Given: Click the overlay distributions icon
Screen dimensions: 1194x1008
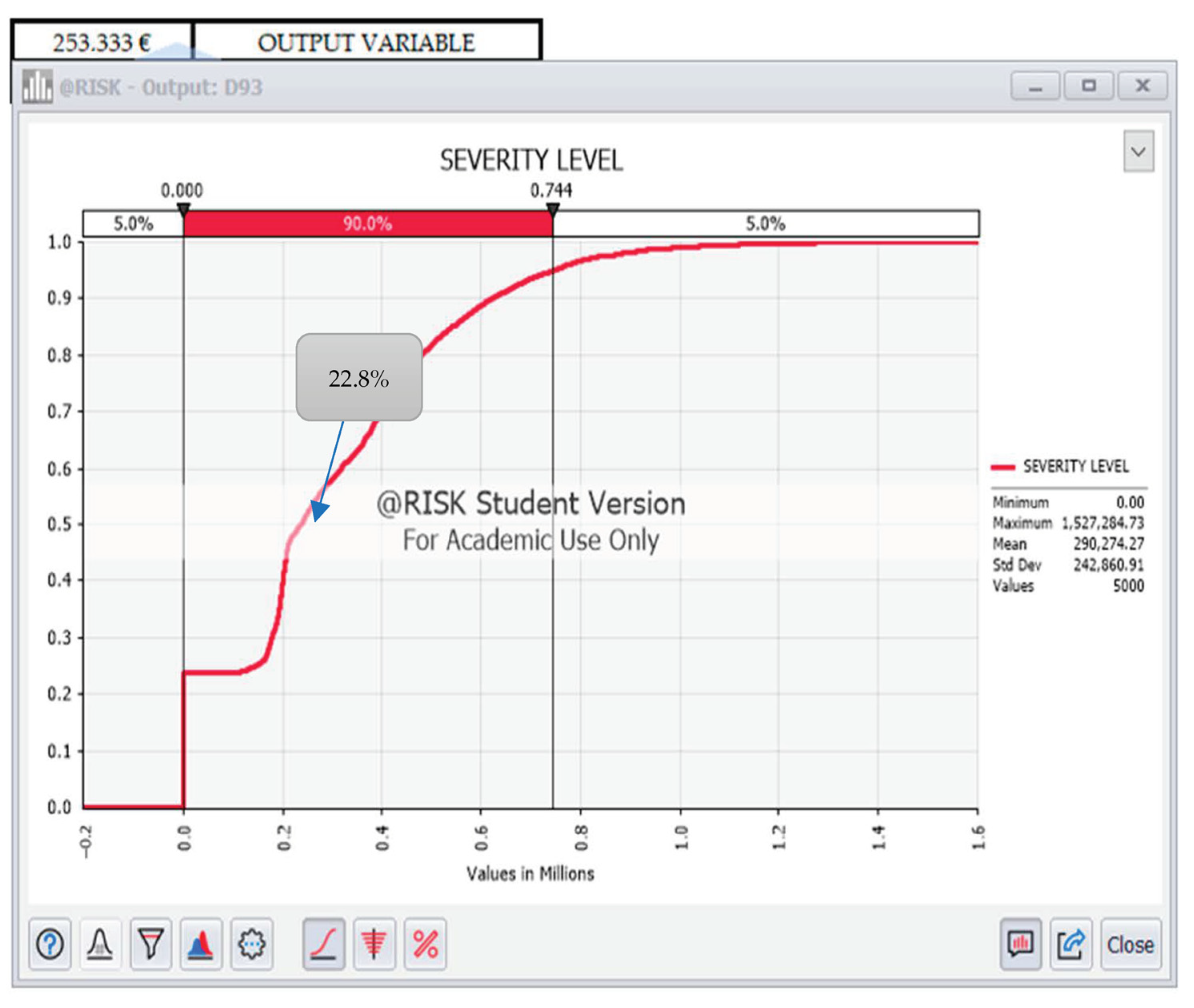Looking at the screenshot, I should [201, 944].
